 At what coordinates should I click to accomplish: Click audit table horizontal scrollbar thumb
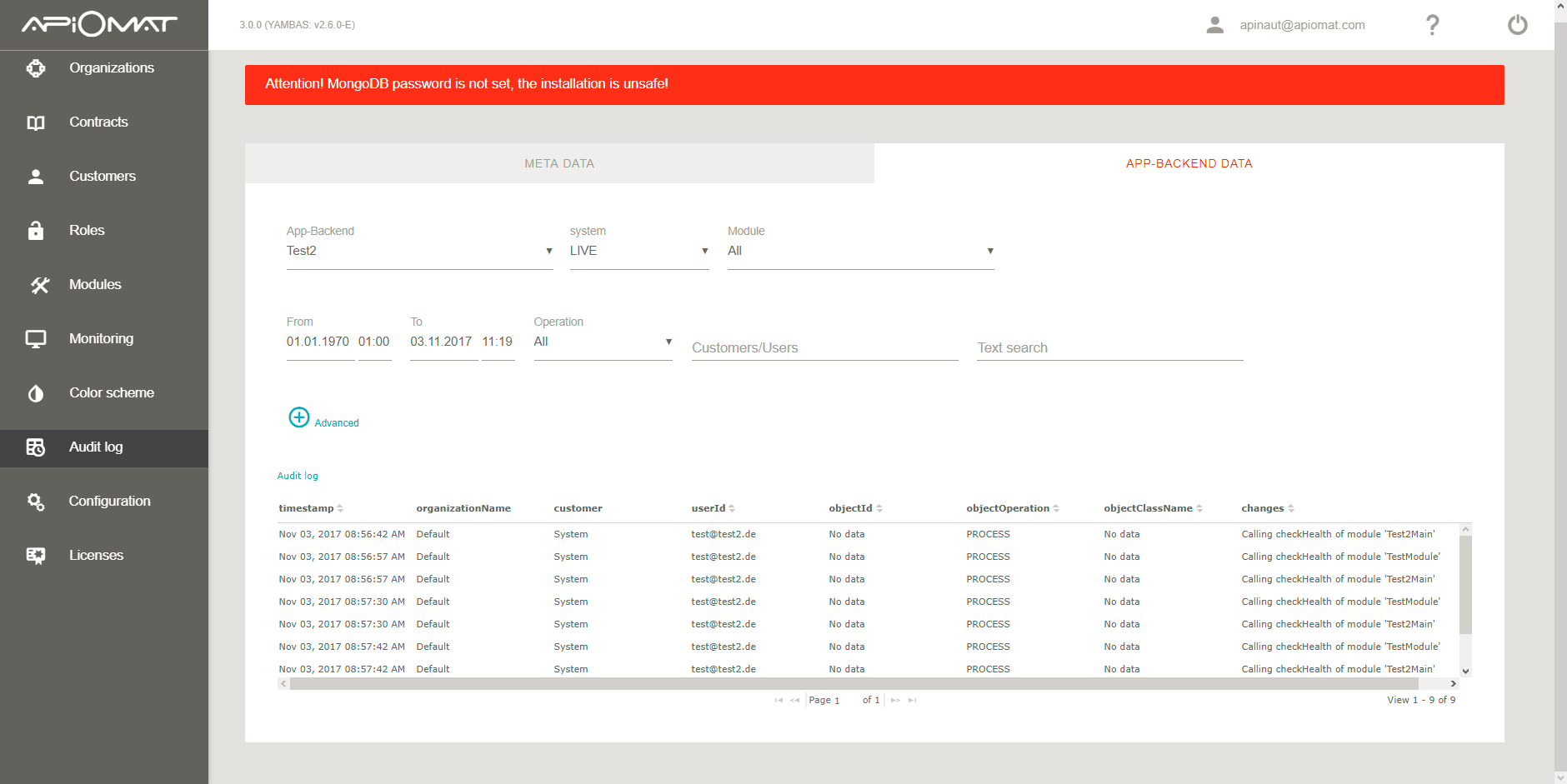(854, 684)
